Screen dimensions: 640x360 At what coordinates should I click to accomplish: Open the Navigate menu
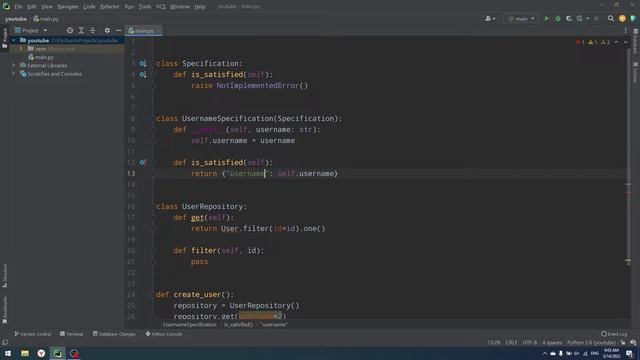click(68, 7)
